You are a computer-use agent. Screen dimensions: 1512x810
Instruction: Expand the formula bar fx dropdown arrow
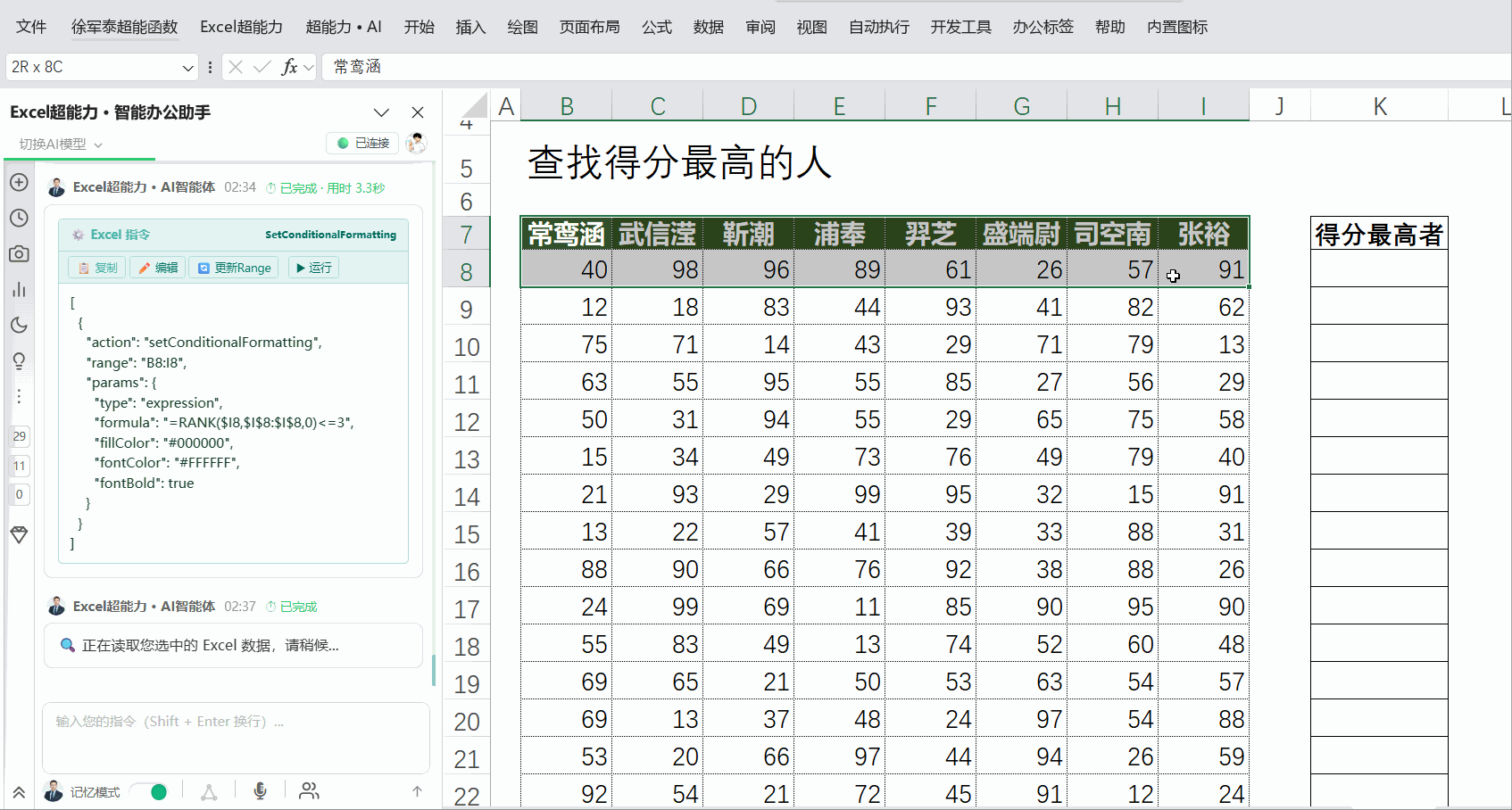click(308, 67)
